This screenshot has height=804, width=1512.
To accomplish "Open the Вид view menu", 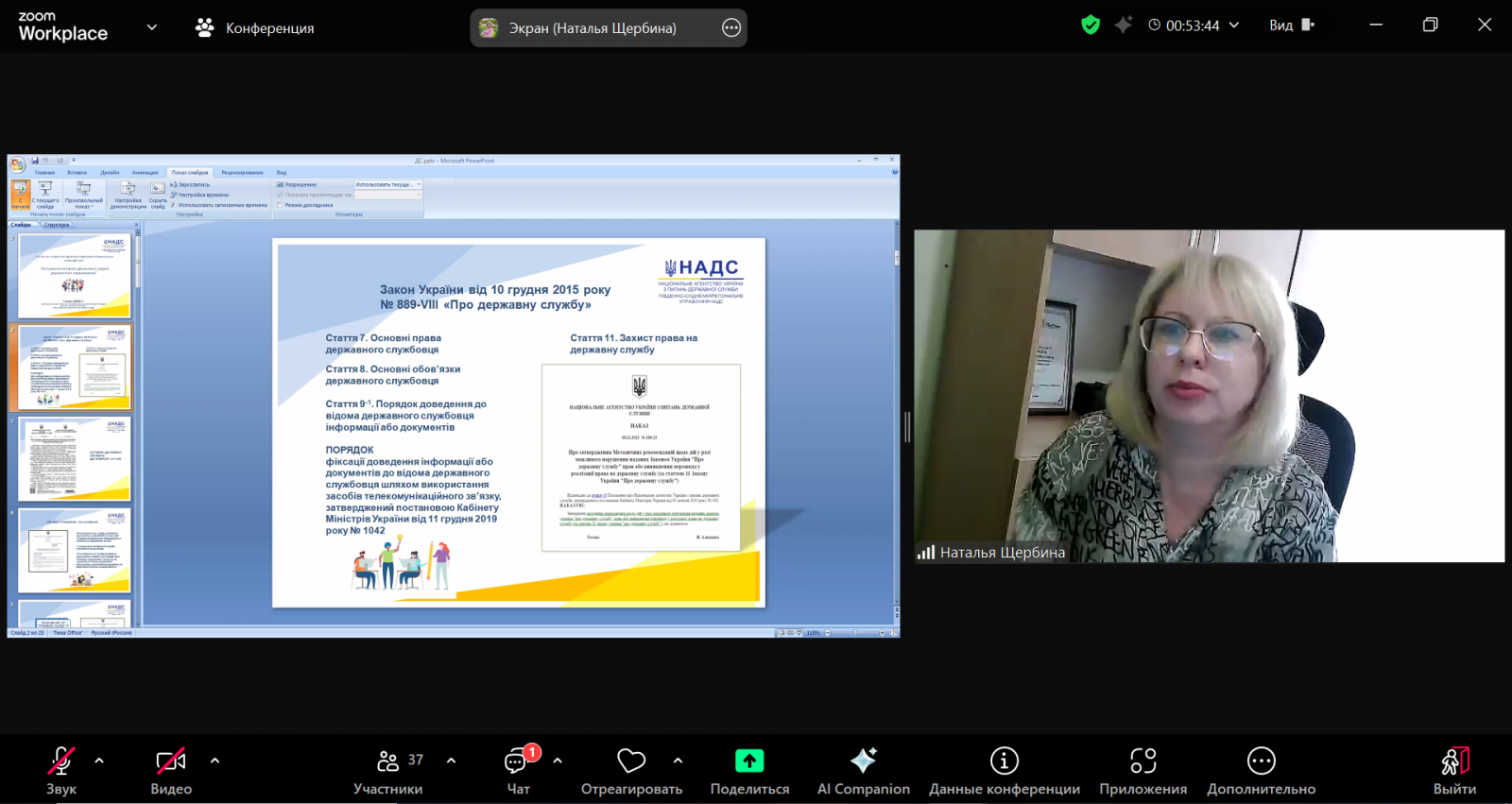I will pyautogui.click(x=1291, y=26).
